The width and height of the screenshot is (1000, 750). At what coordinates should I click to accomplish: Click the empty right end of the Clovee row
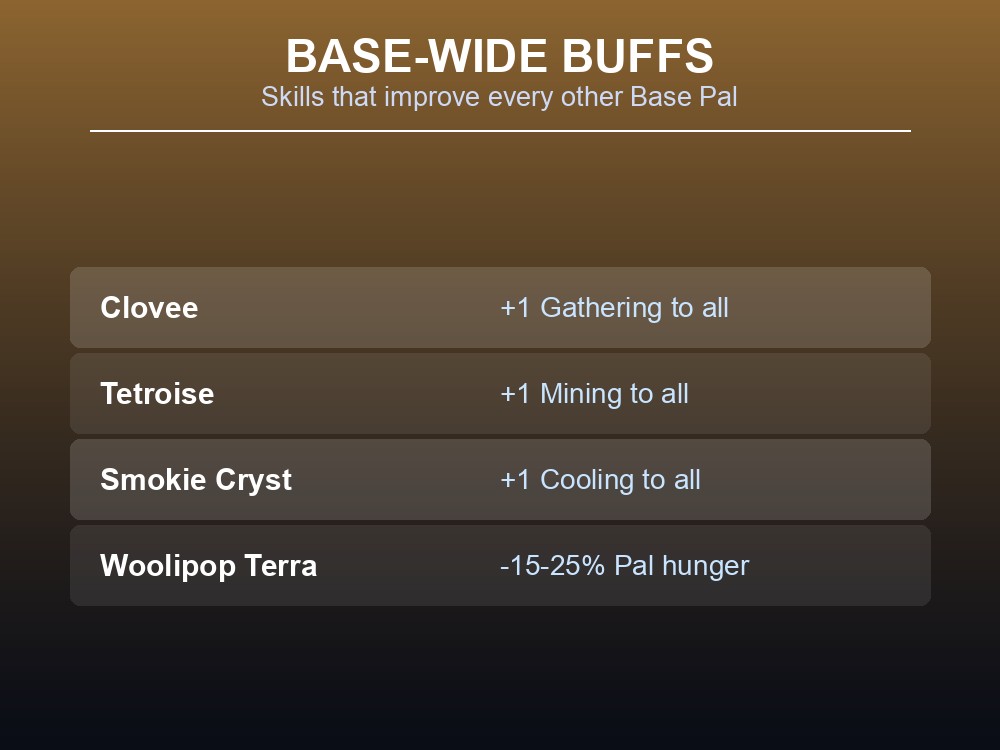click(829, 307)
